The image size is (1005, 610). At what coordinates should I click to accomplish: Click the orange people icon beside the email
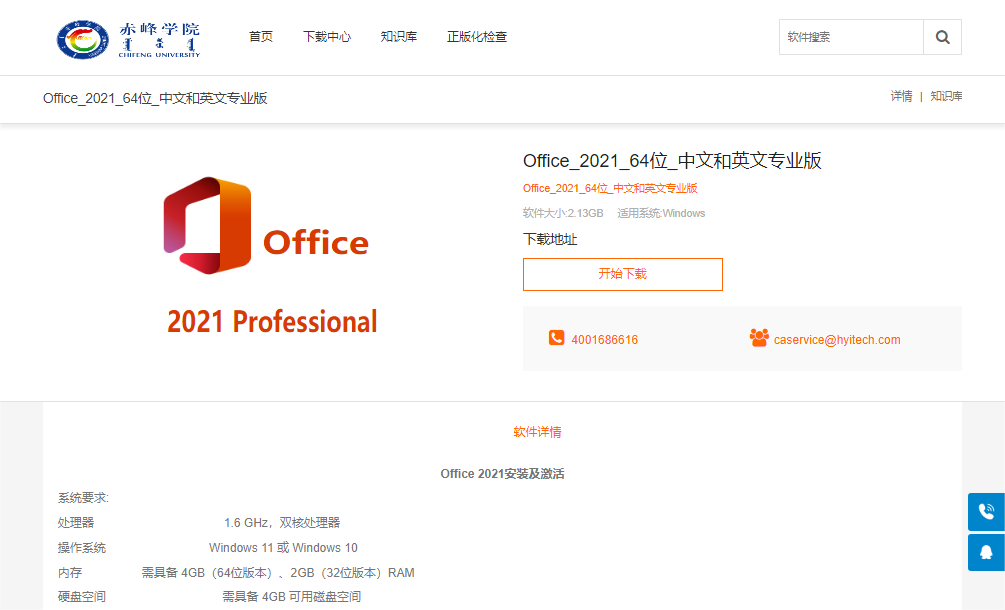[759, 339]
